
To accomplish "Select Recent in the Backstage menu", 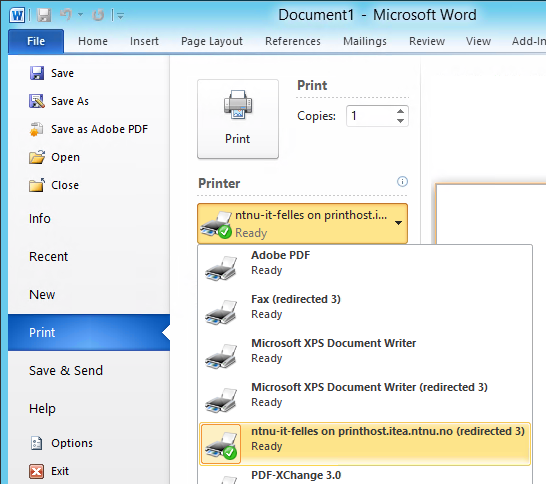I will [89, 257].
